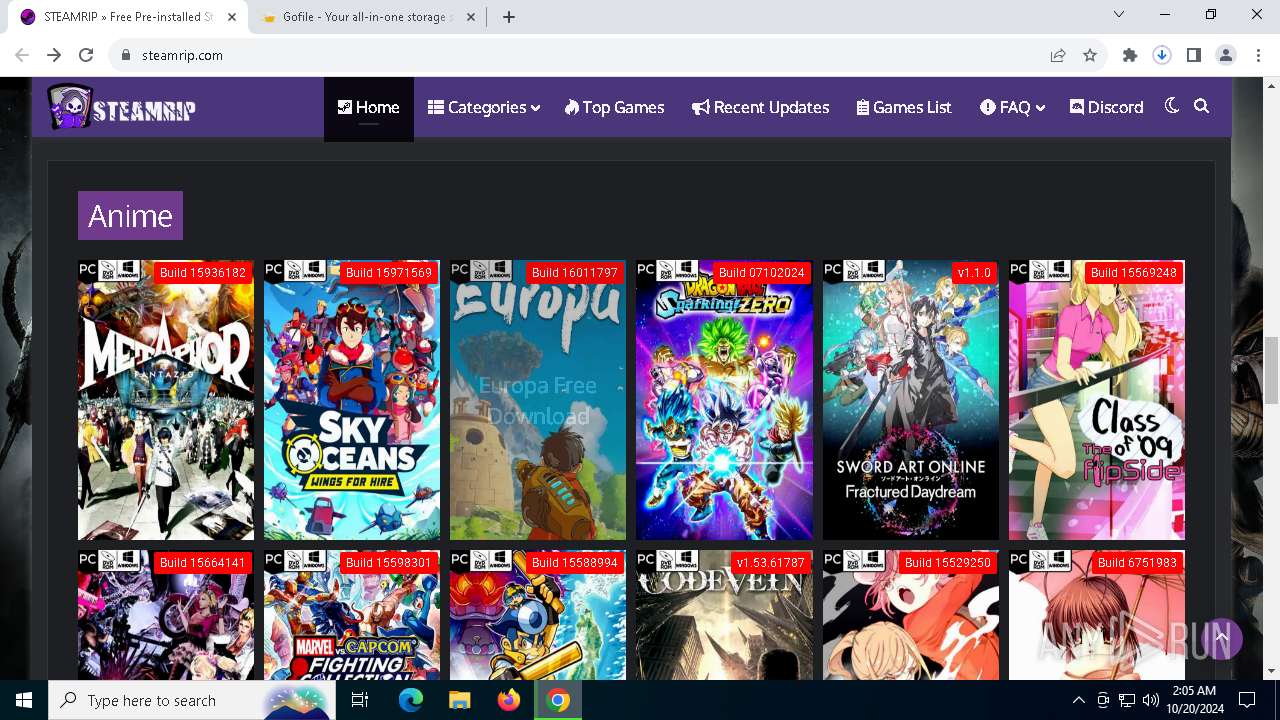The width and height of the screenshot is (1280, 720).
Task: Open Marvel vs Capcom Fighting Collection thumbnail
Action: pyautogui.click(x=352, y=615)
